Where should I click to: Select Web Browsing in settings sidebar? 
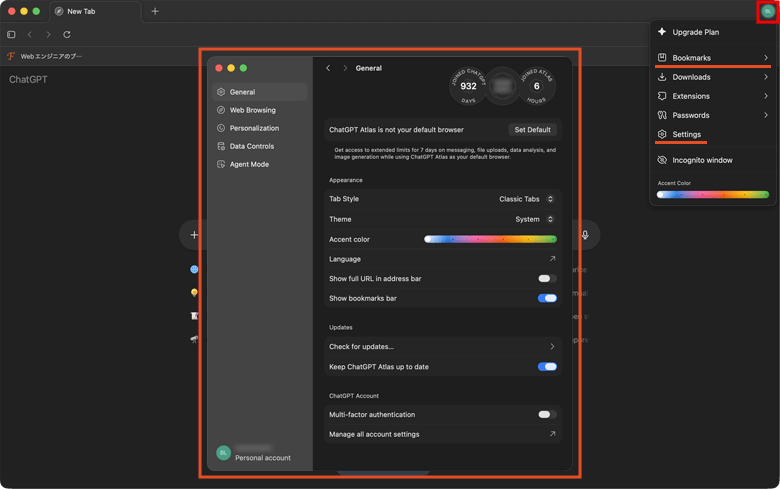point(252,110)
